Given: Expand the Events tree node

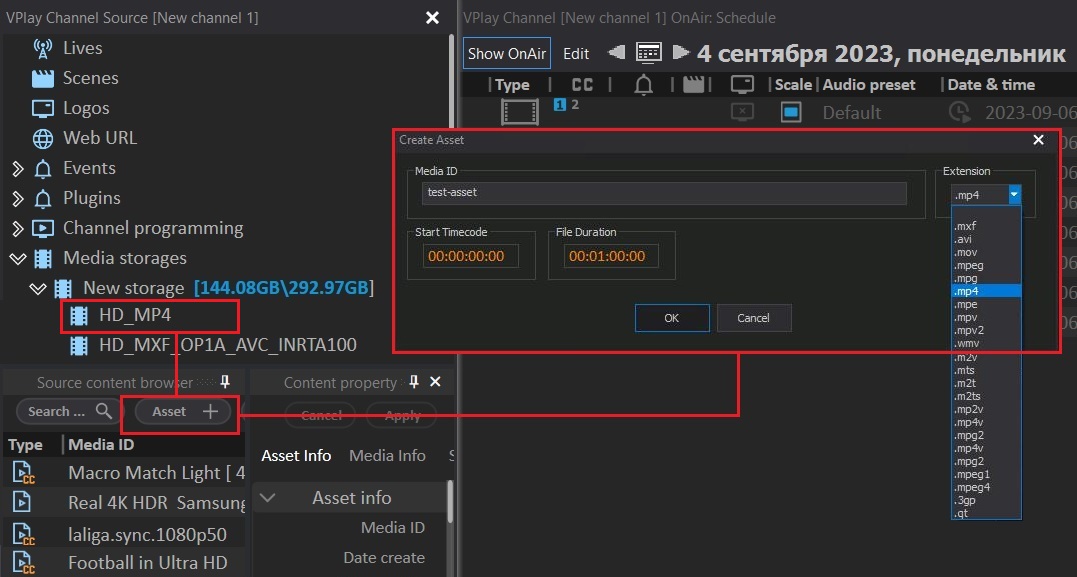Looking at the screenshot, I should coord(18,168).
